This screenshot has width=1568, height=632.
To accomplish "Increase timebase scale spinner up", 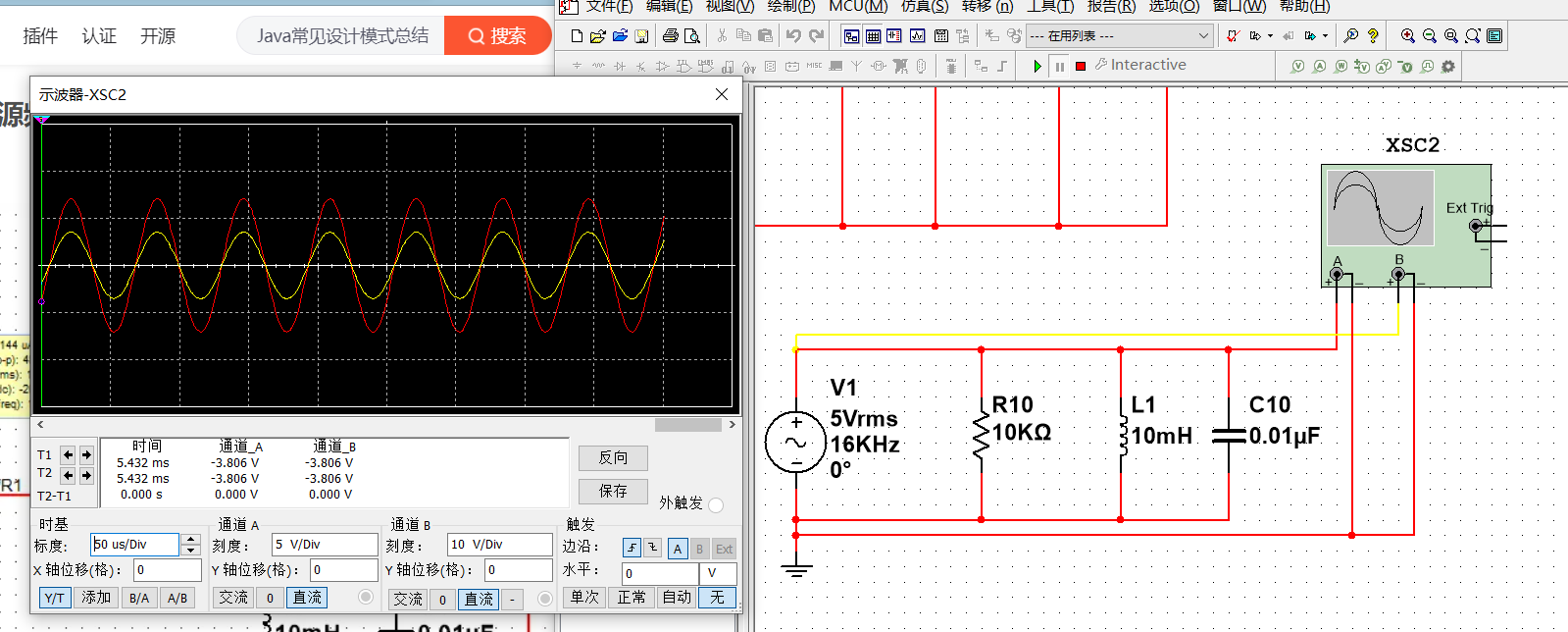I will 191,539.
